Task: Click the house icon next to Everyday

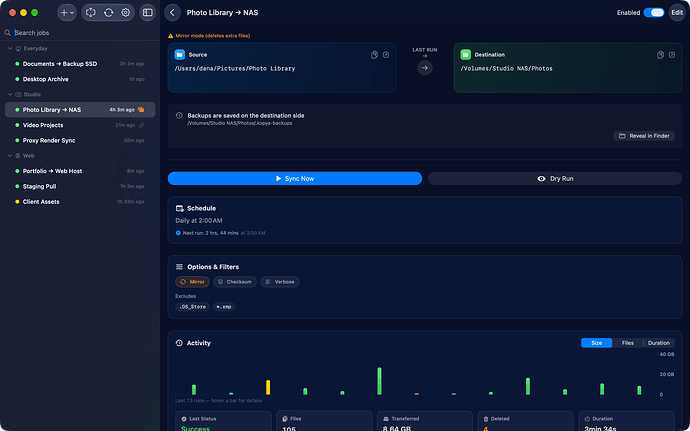Action: pos(18,48)
